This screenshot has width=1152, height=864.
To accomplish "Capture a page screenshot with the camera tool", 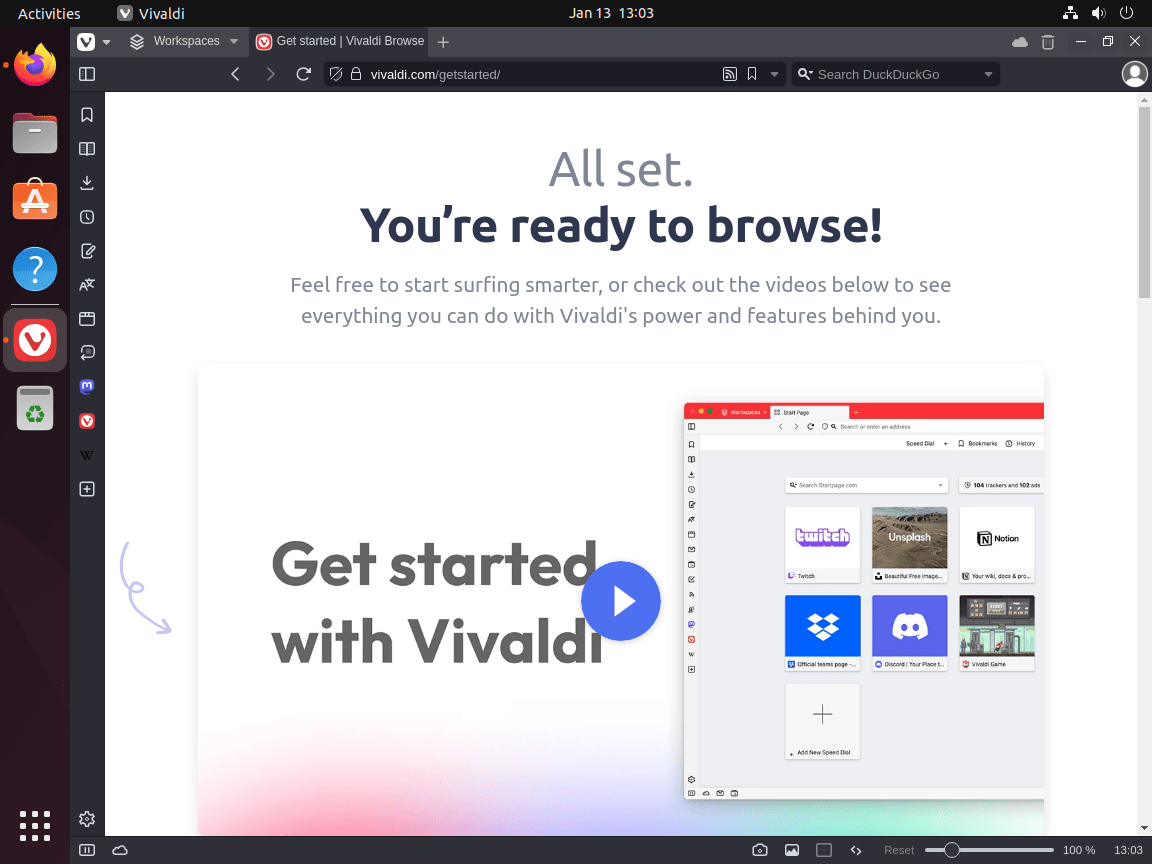I will (x=759, y=849).
